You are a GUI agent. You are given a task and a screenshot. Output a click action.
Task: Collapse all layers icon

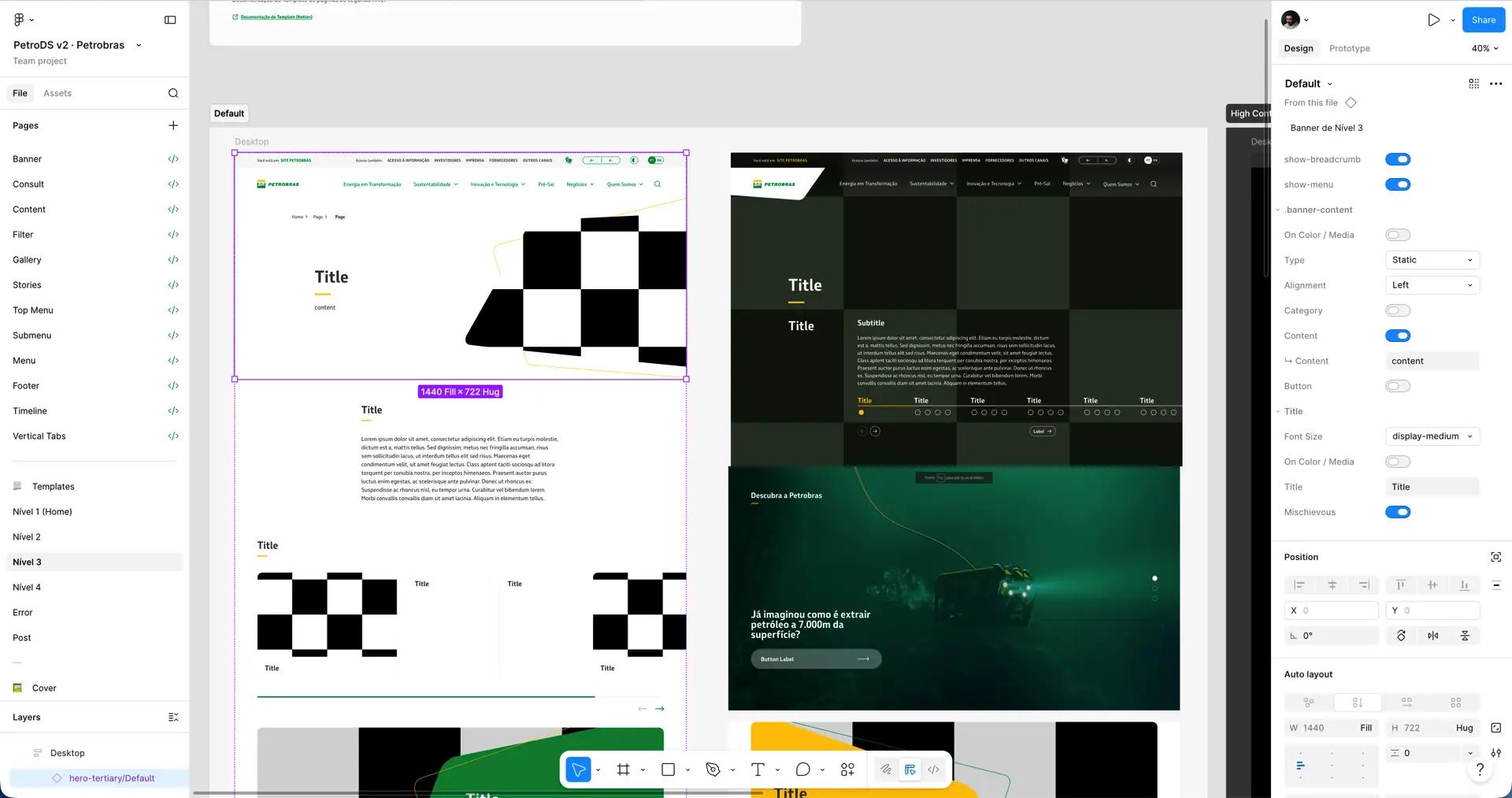click(173, 718)
